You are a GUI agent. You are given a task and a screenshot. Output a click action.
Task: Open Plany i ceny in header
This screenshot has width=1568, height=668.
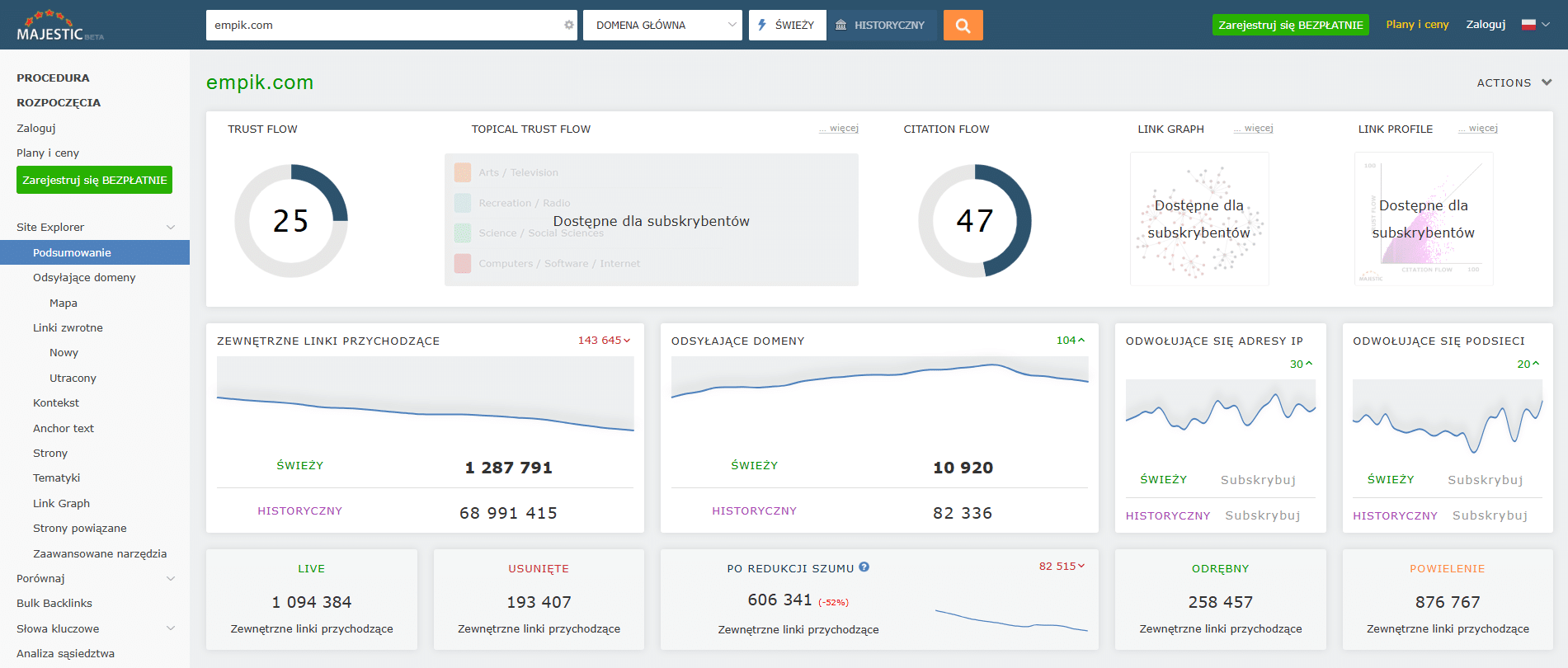1417,25
